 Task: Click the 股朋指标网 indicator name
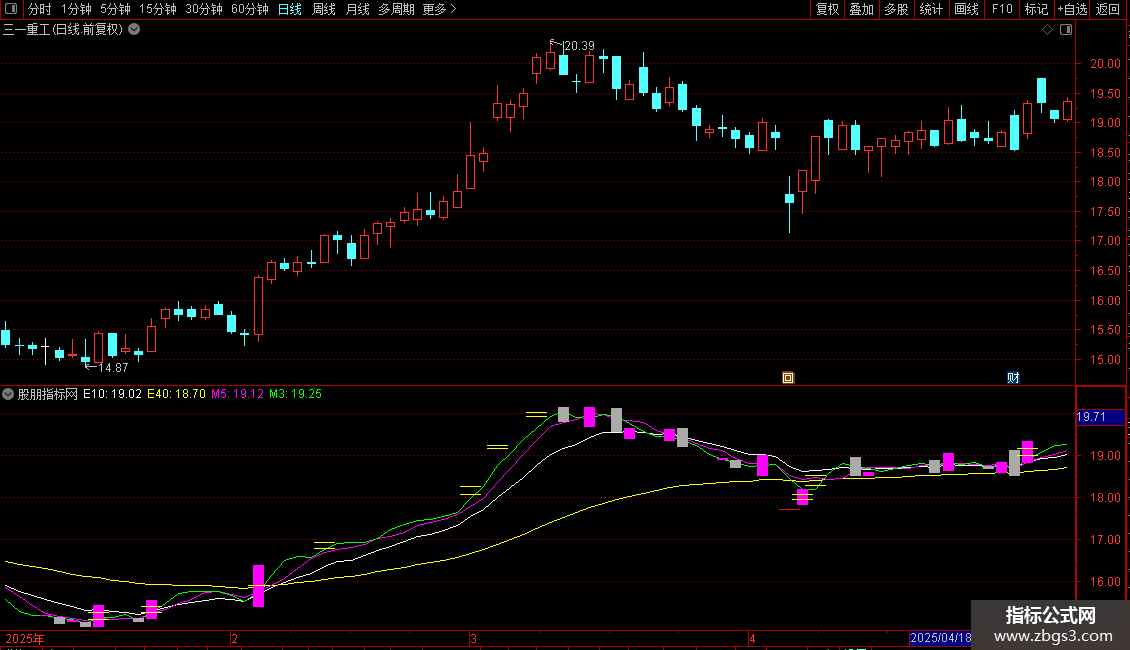click(x=48, y=394)
